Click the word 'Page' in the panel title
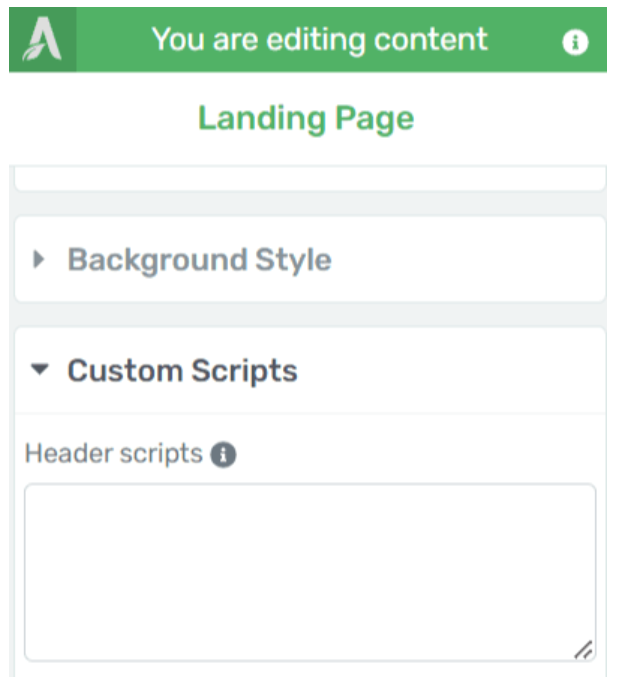This screenshot has height=677, width=618. pos(373,118)
